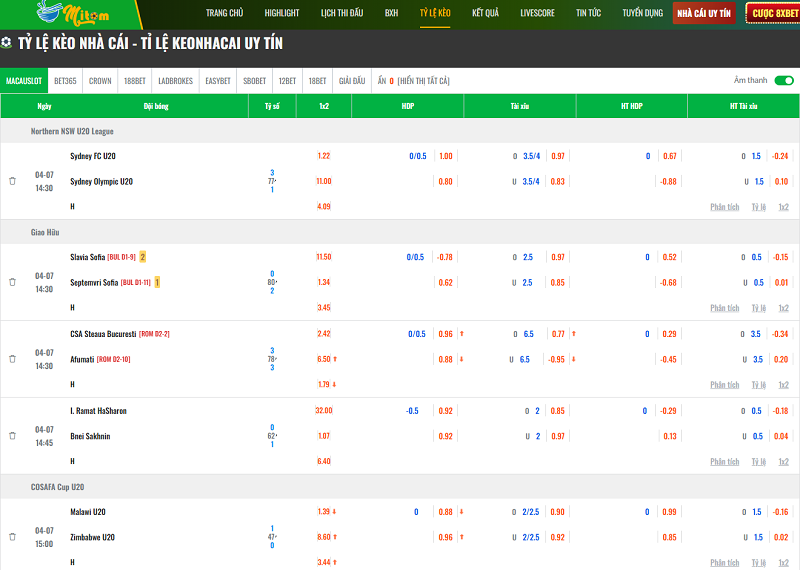Viewport: 800px width, 570px height.
Task: Open Phân tích for Sydney FC U20
Action: coord(724,207)
